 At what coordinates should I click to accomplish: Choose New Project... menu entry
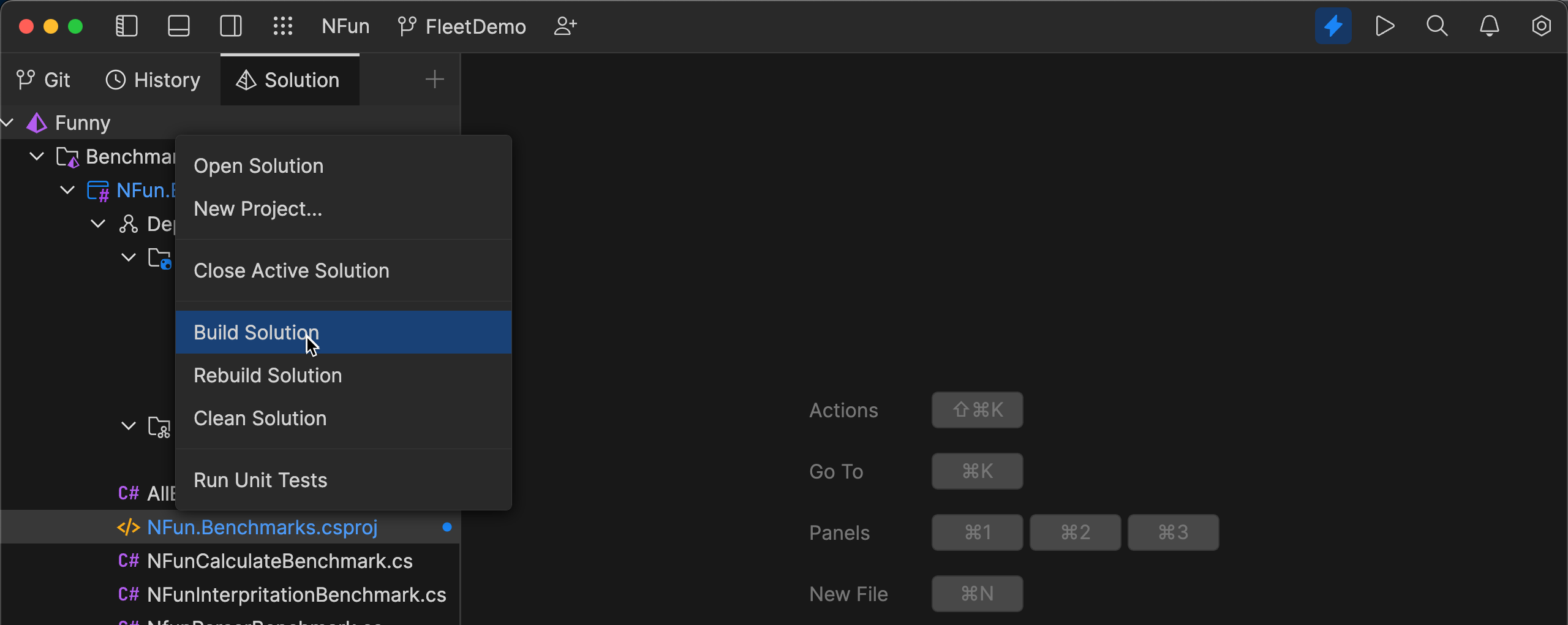pos(344,209)
